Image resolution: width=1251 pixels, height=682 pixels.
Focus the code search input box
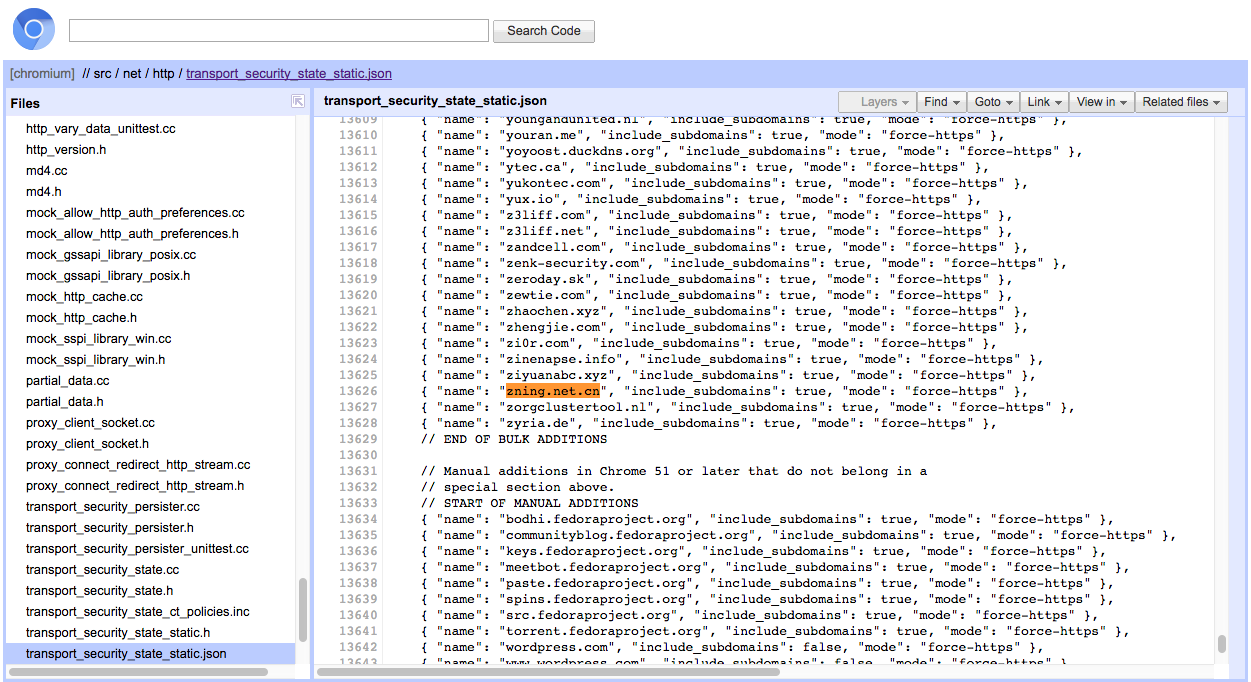tap(279, 31)
